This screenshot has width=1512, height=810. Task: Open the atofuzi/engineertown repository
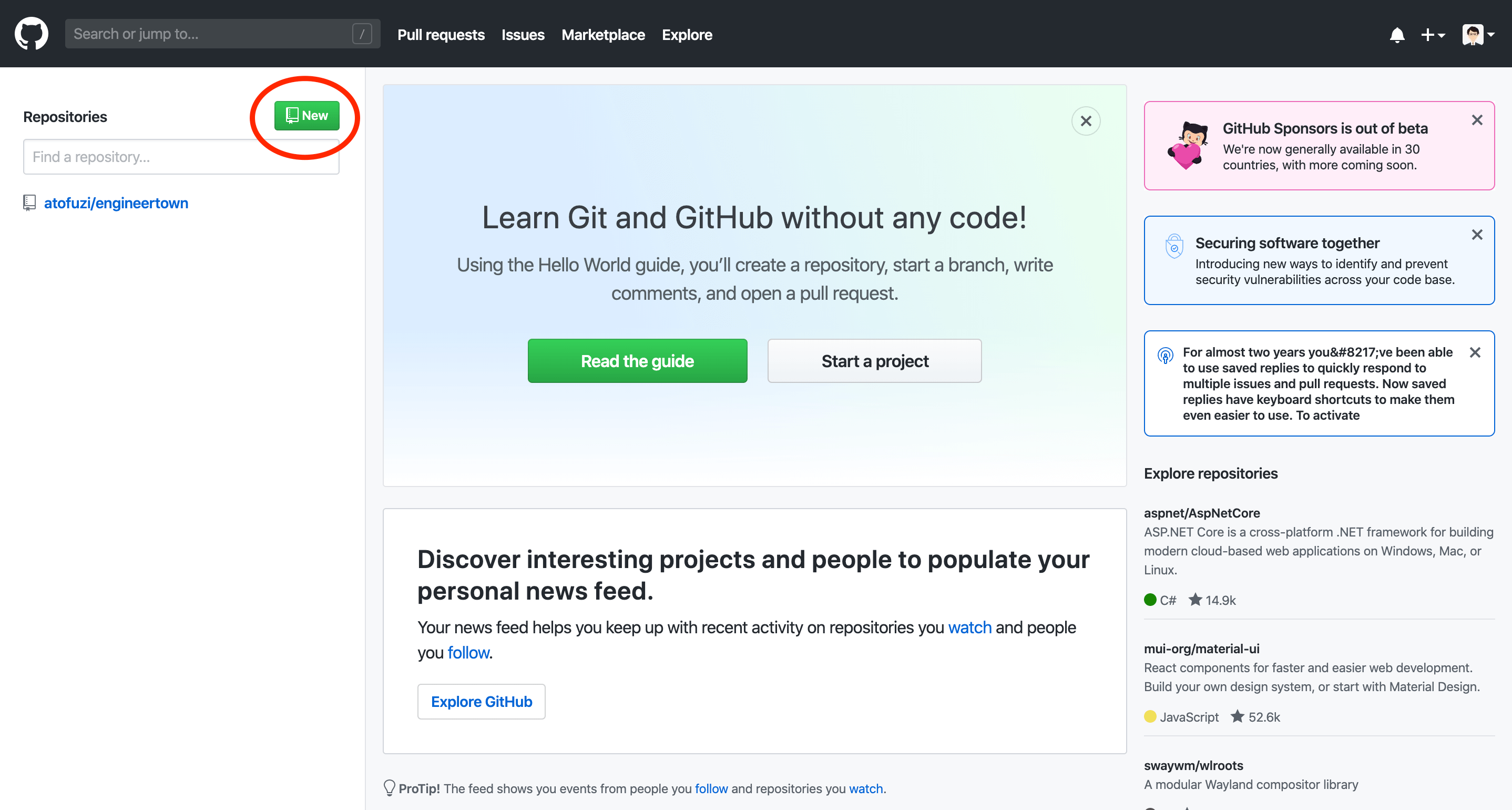coord(116,203)
